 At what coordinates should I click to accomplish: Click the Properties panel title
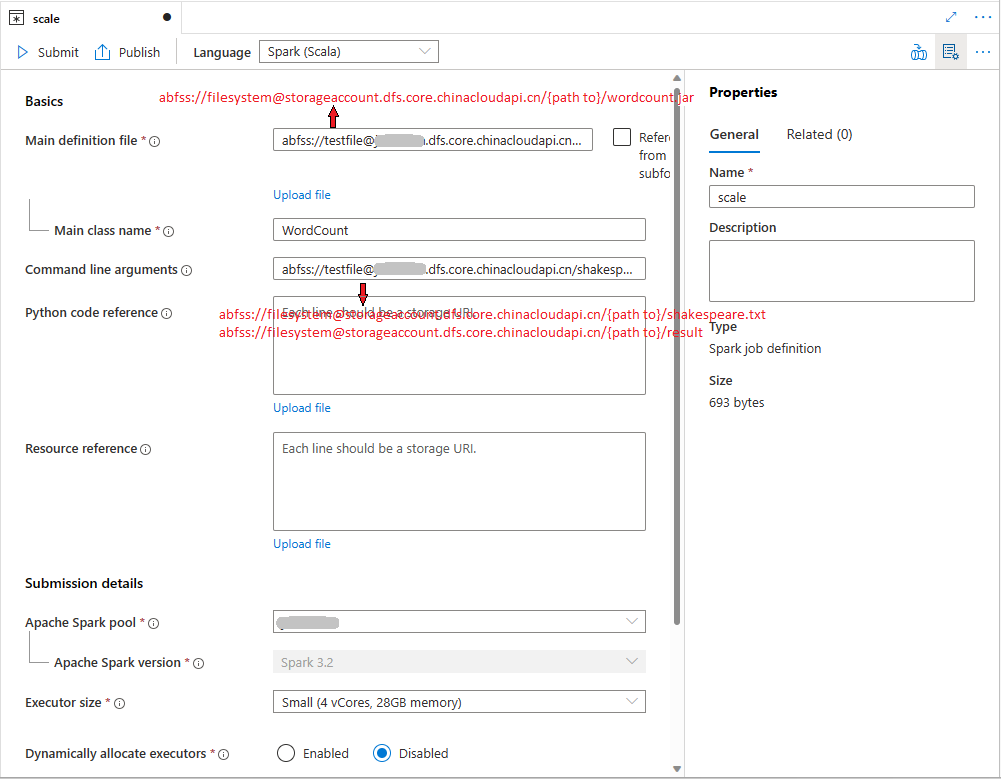(x=743, y=93)
